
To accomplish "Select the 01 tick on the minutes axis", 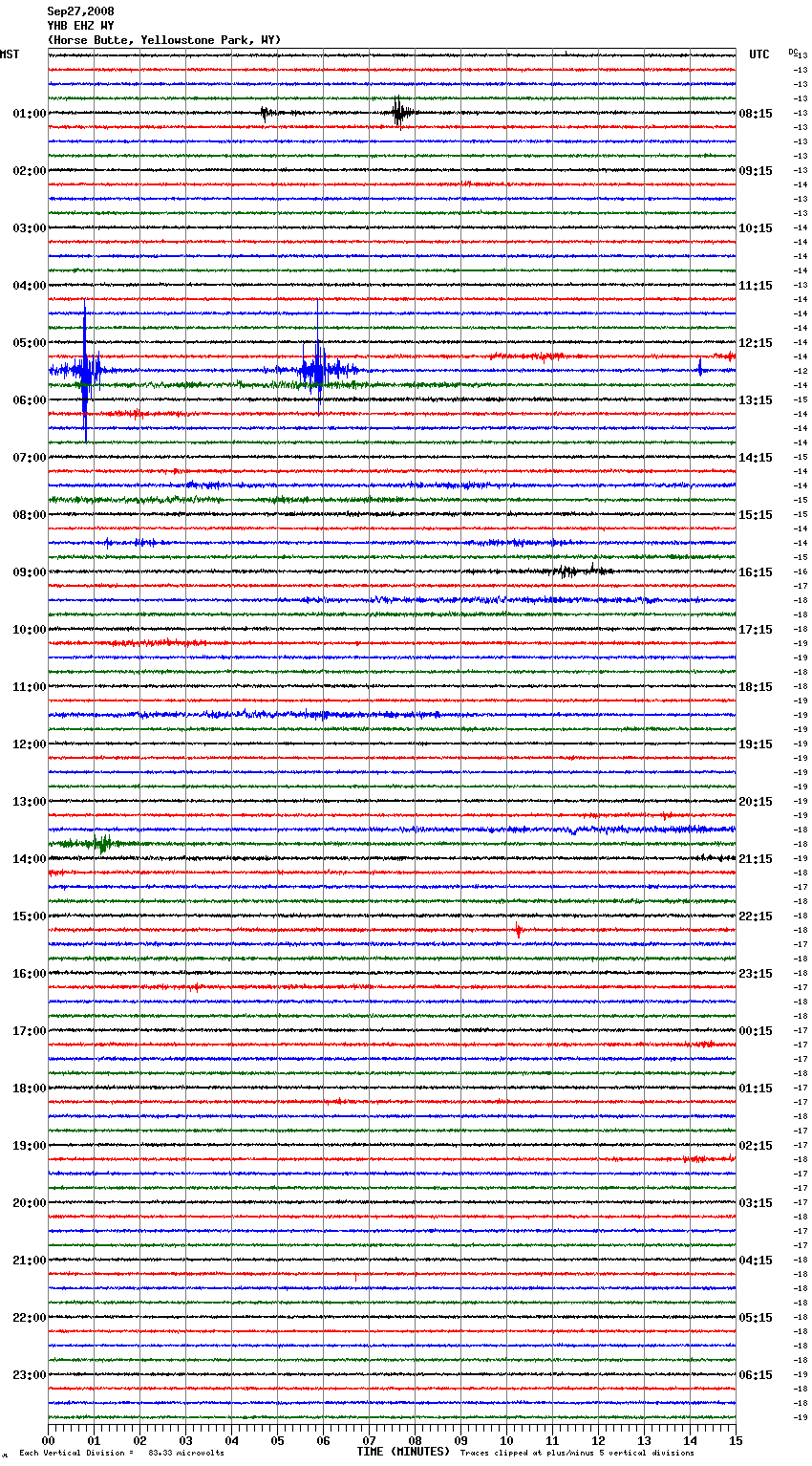I will pyautogui.click(x=94, y=1440).
